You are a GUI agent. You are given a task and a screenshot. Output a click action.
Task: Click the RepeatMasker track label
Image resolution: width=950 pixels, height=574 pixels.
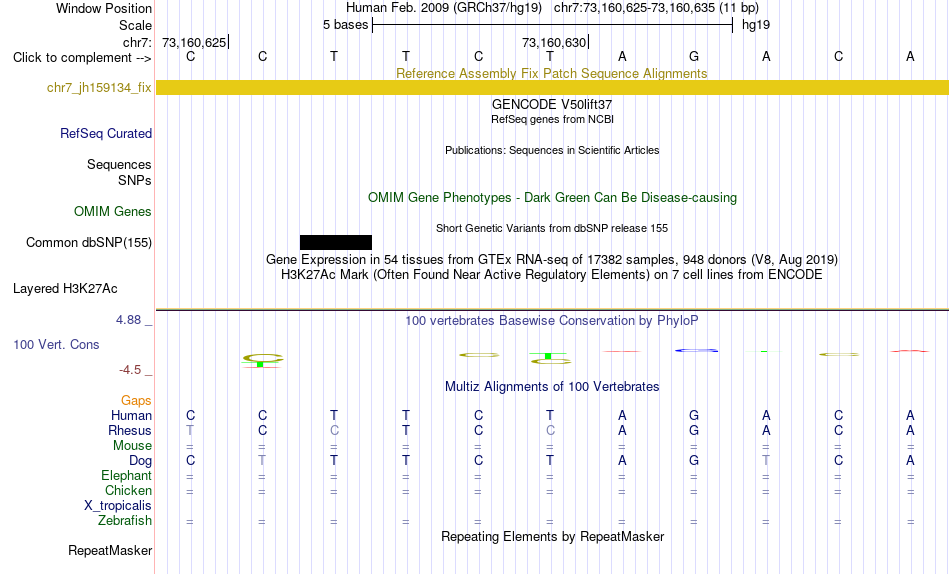pos(110,550)
